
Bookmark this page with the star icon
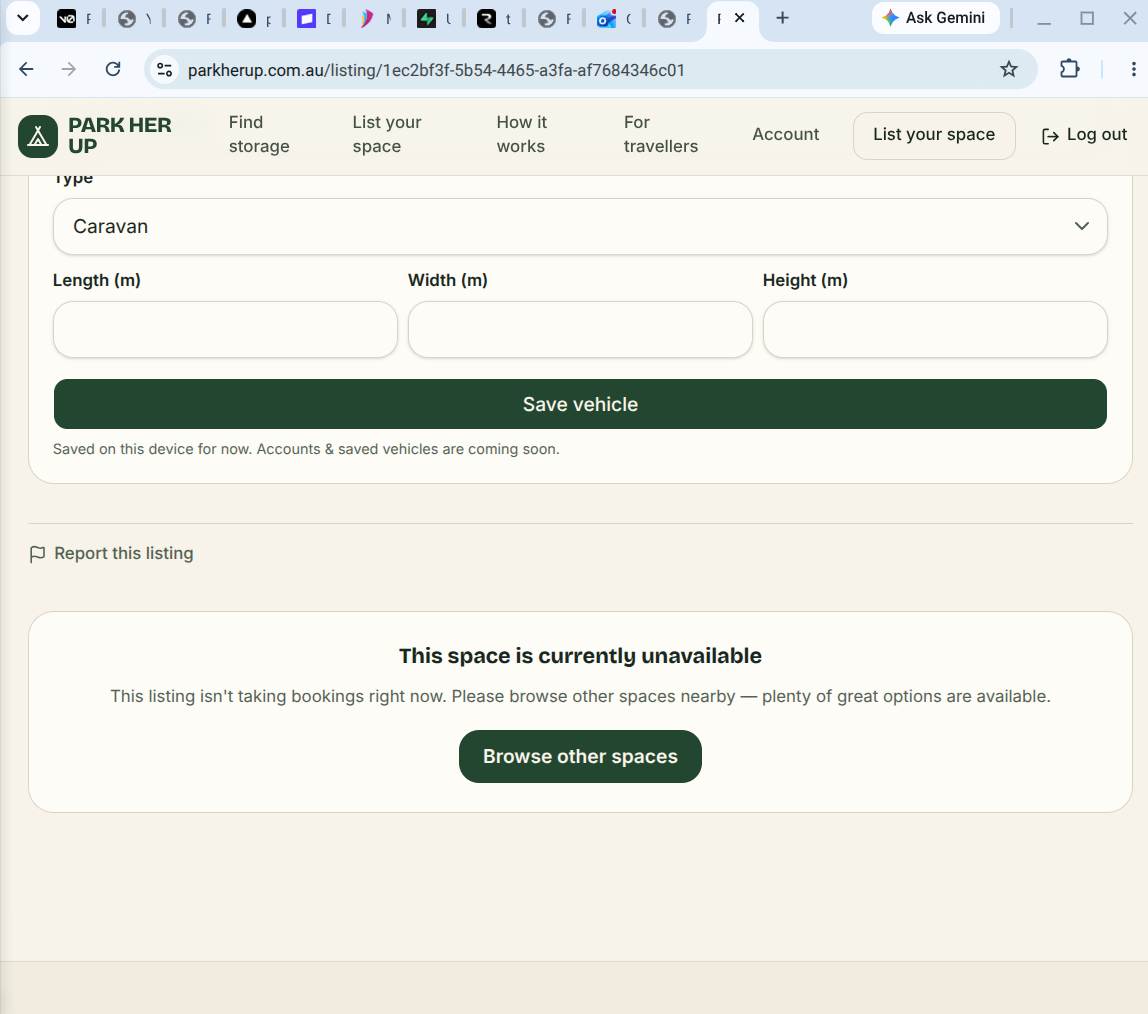pos(1009,70)
